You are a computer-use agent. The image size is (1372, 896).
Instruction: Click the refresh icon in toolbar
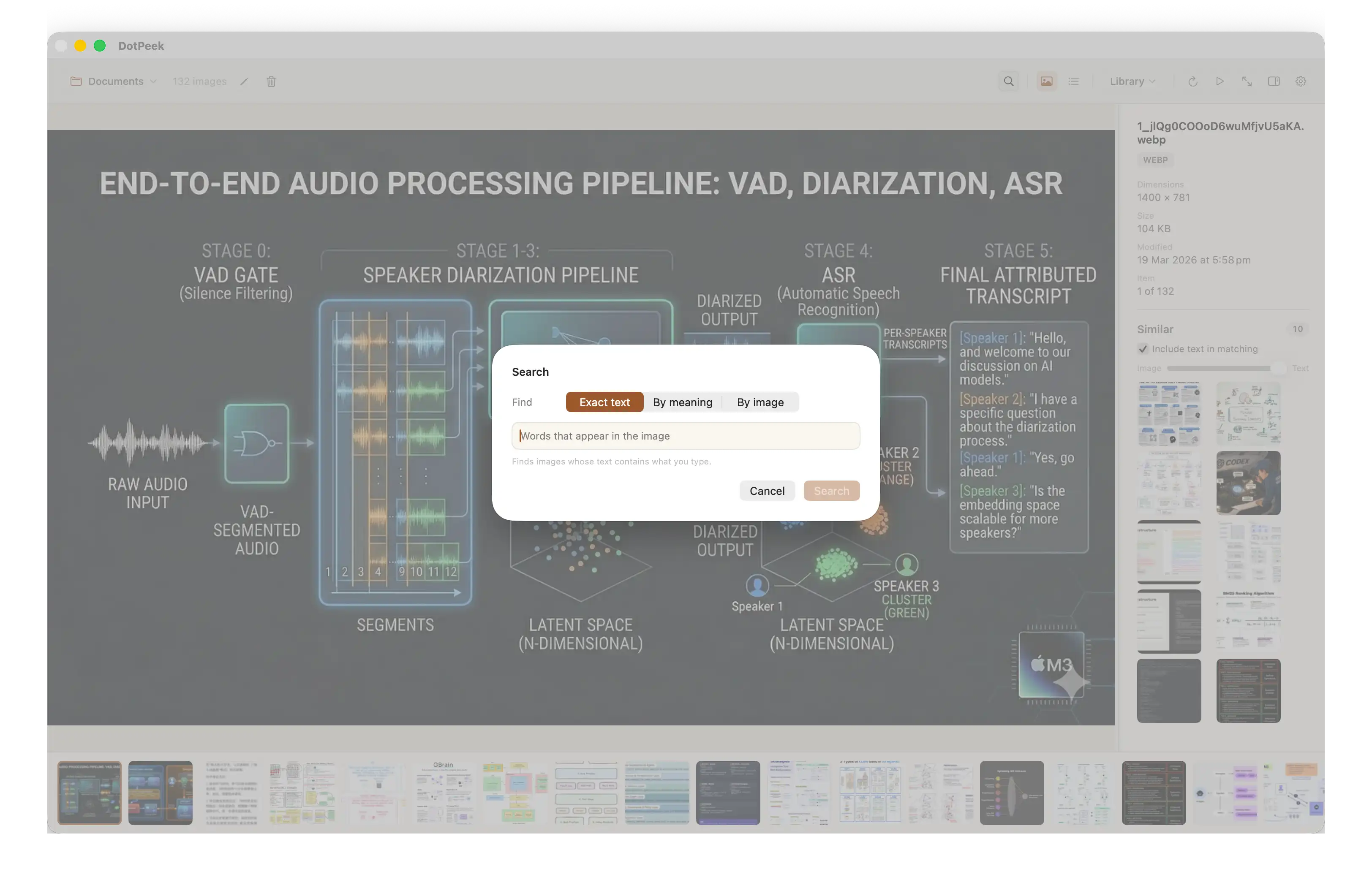coord(1193,81)
